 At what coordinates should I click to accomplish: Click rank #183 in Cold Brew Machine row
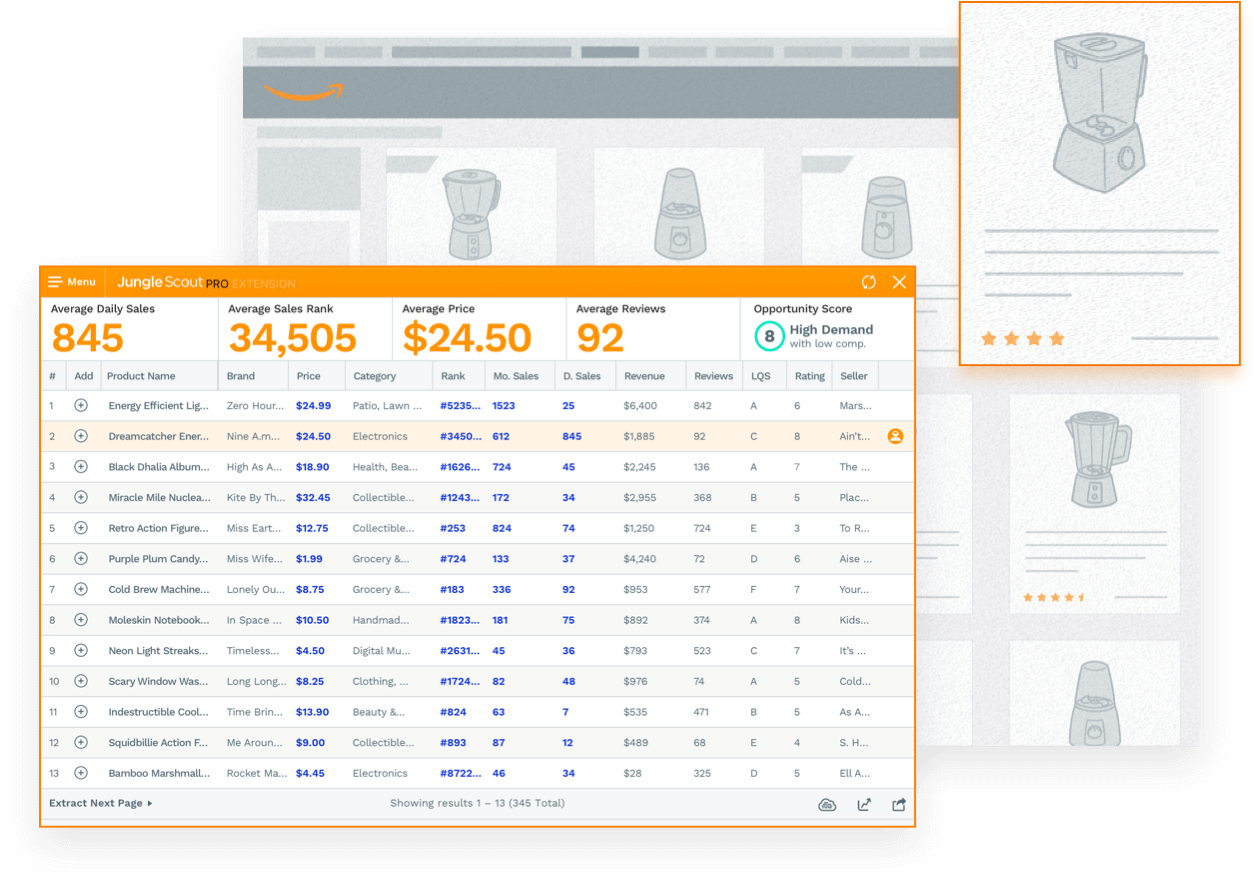click(x=452, y=589)
